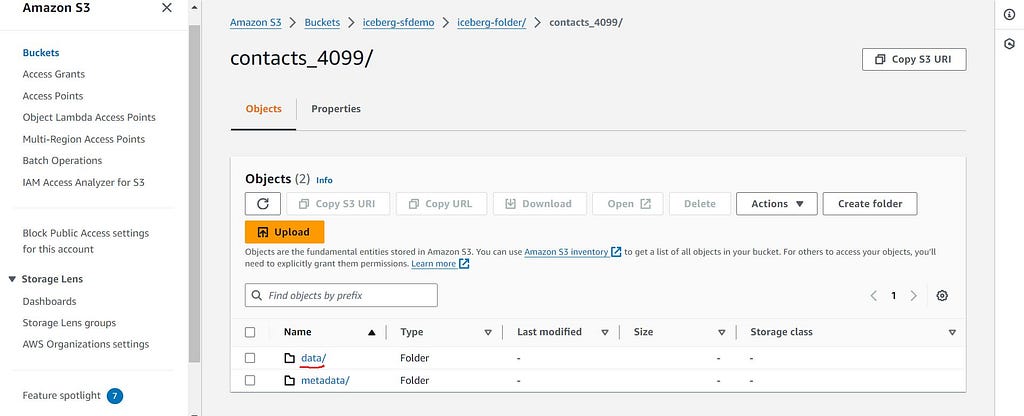Go to the Amazon S3 breadcrumb
1024x416 pixels.
coord(256,22)
